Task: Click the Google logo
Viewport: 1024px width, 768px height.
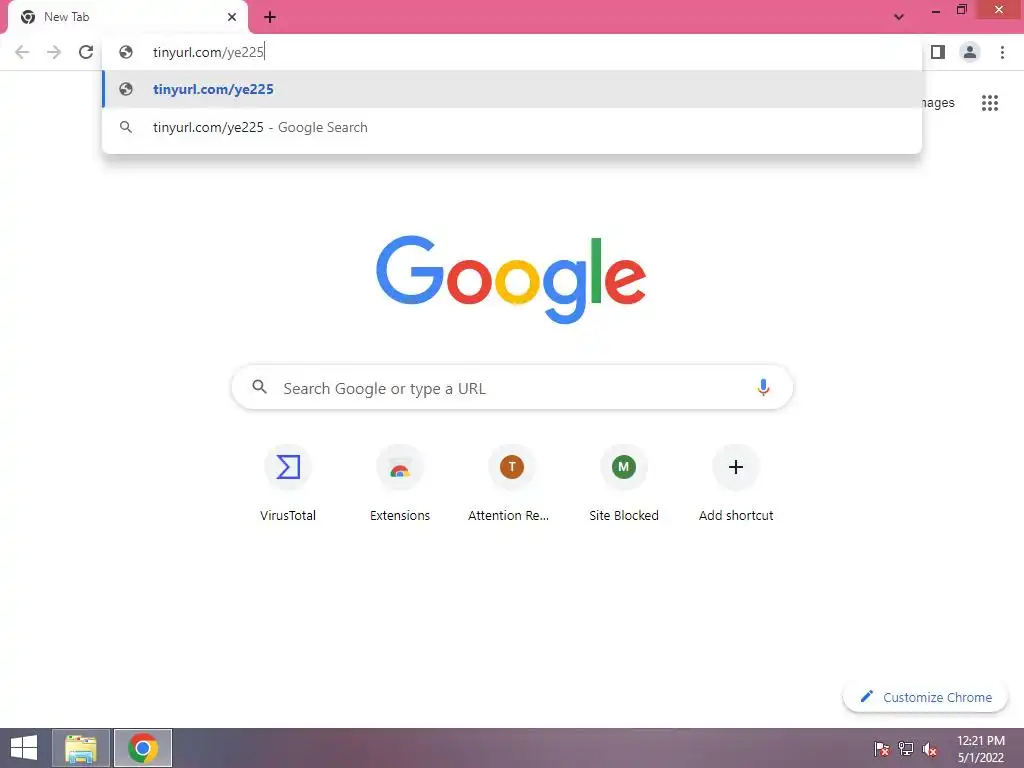Action: (x=511, y=279)
